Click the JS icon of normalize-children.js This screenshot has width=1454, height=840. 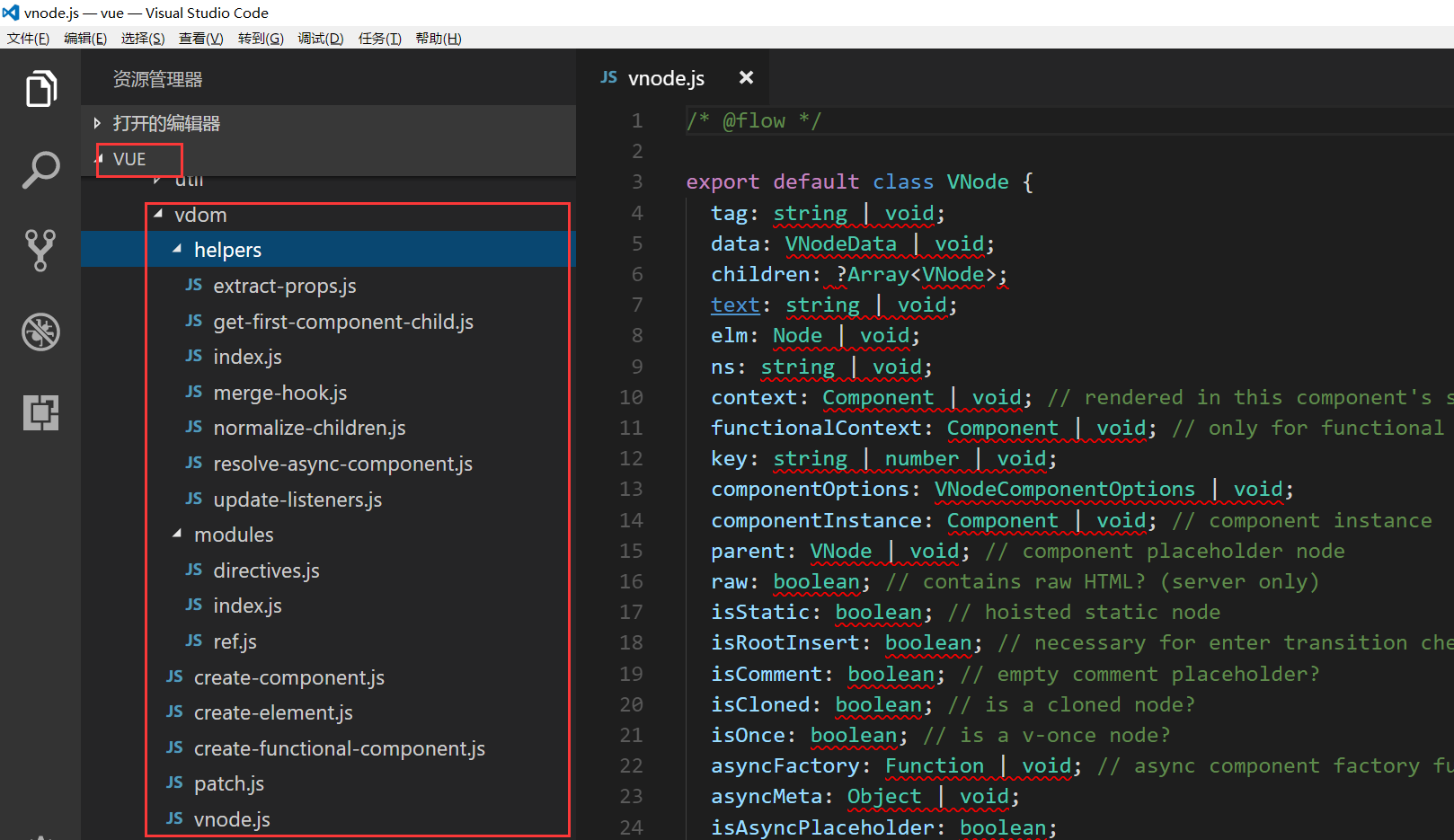click(x=194, y=427)
